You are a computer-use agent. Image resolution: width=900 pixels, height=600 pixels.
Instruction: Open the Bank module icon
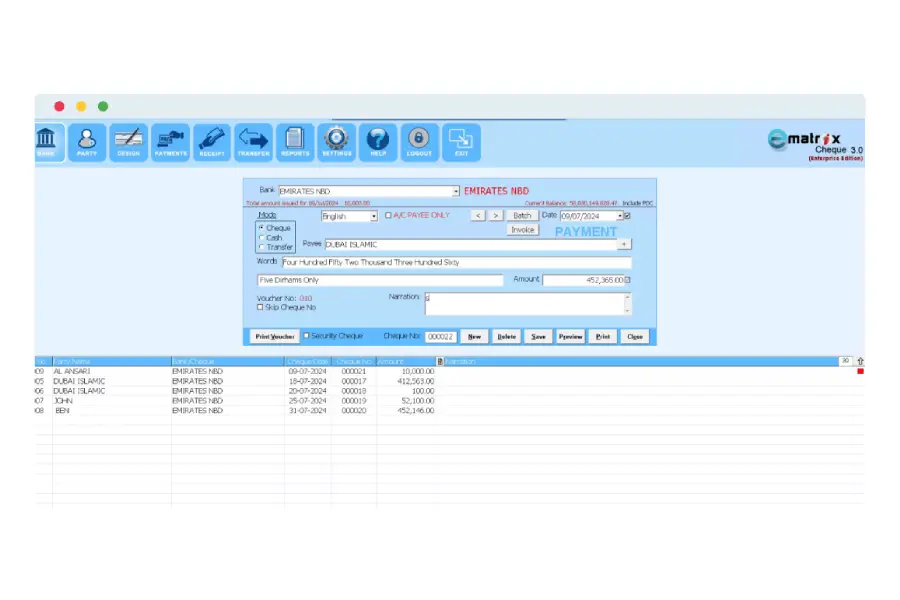point(46,141)
